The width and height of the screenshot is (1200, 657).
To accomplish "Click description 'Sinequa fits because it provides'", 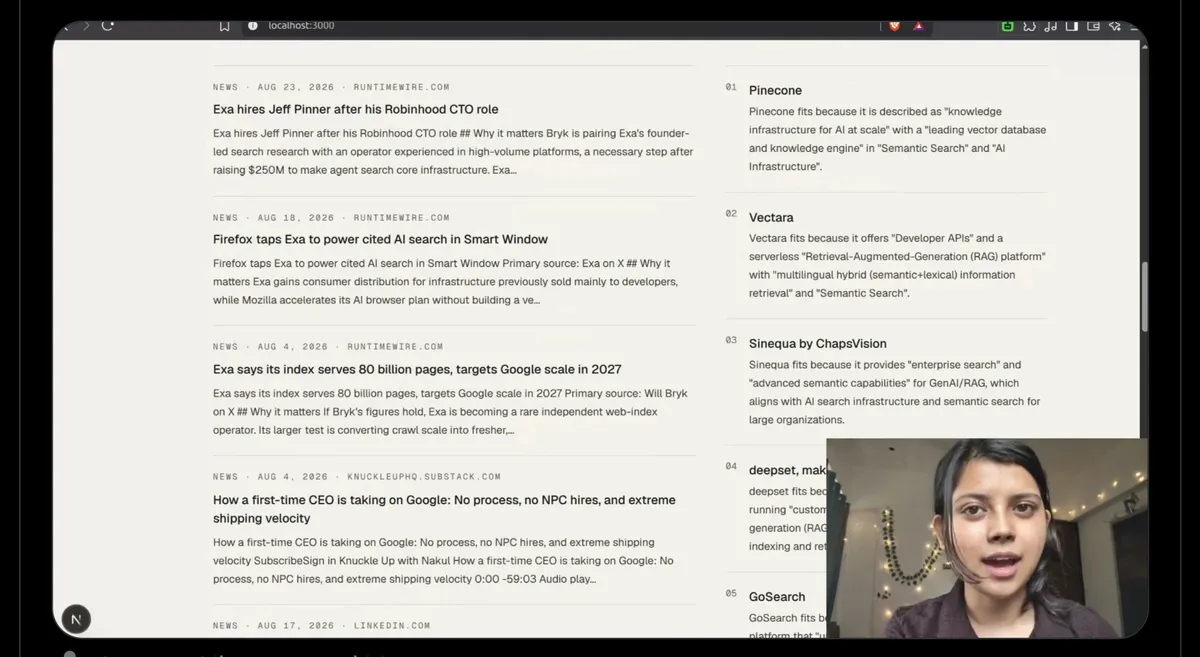I will click(x=895, y=392).
